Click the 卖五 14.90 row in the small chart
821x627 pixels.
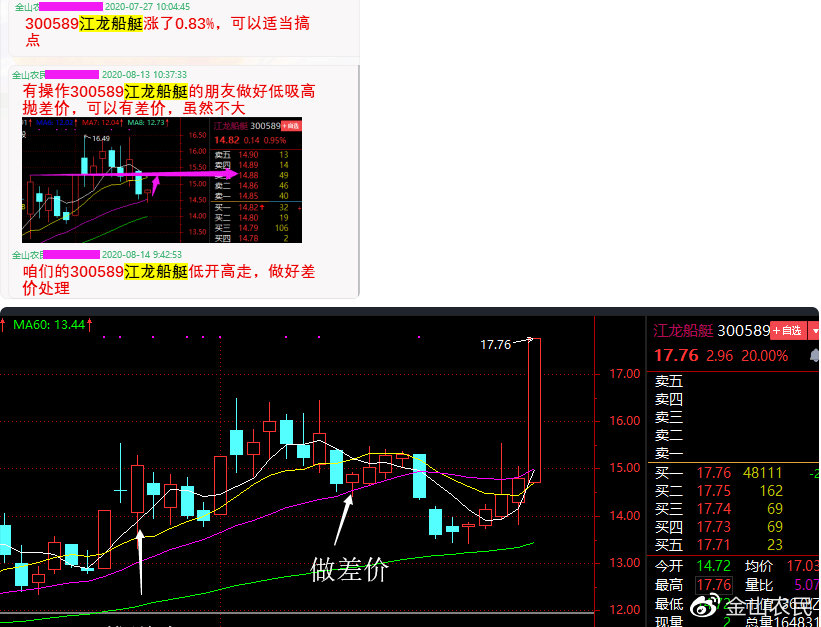[257, 155]
